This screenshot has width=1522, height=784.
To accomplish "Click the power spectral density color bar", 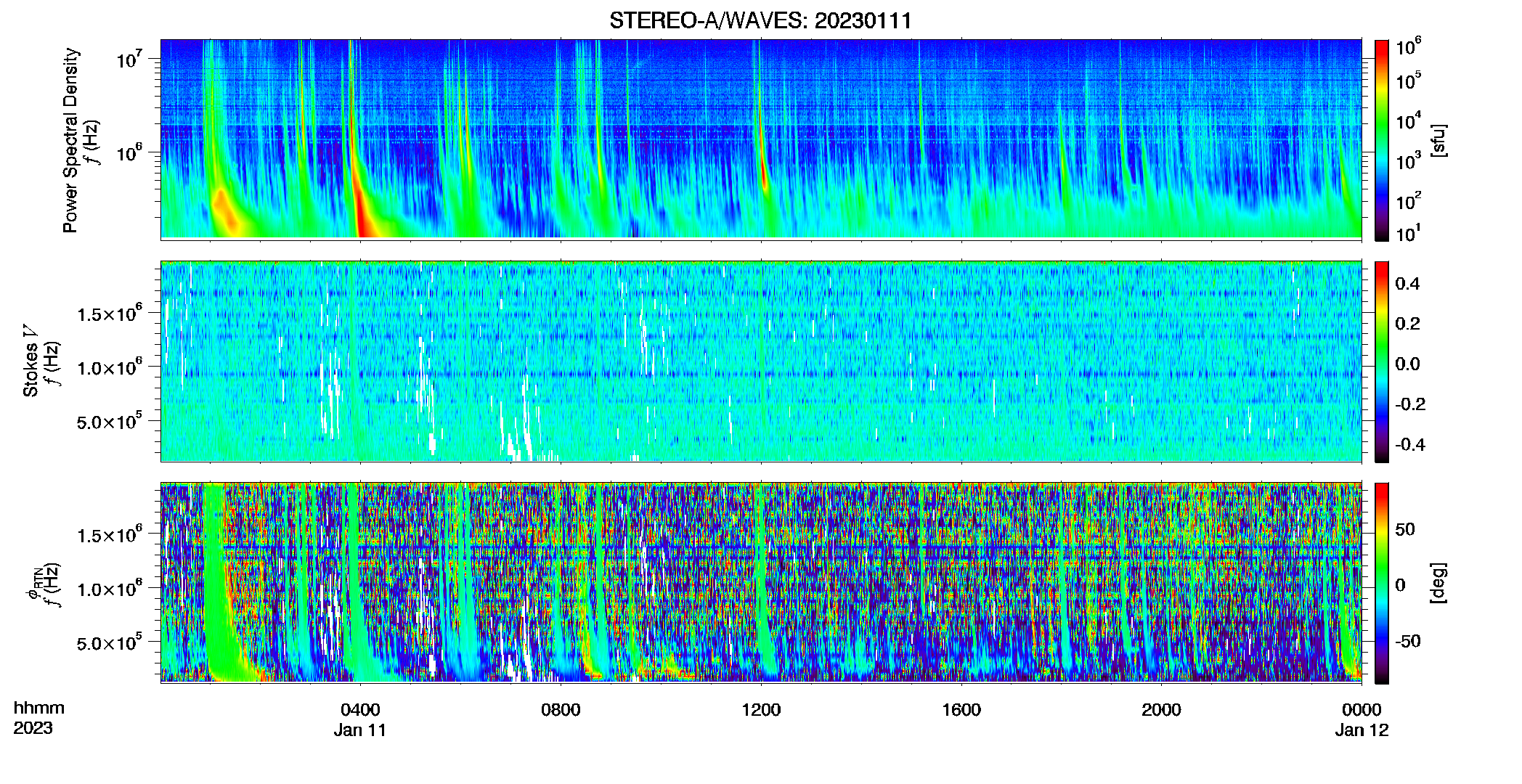I will point(1382,140).
